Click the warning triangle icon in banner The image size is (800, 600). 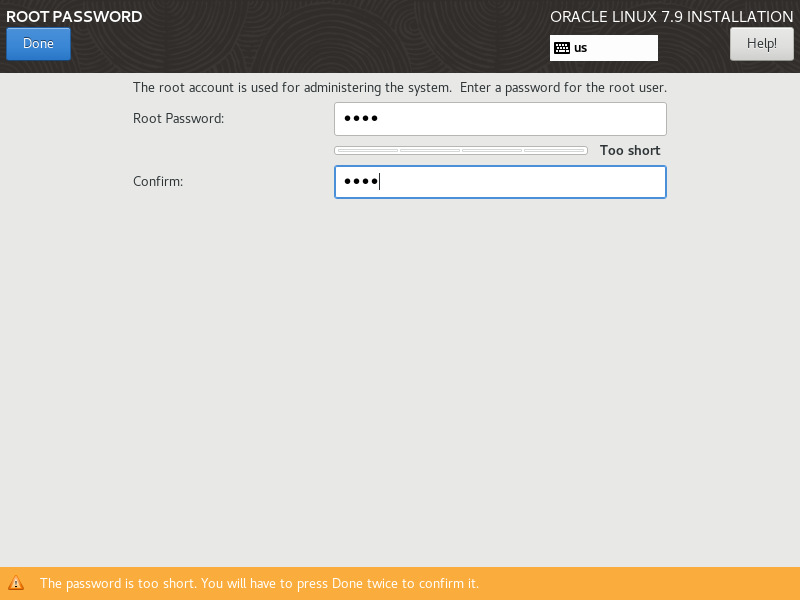click(x=16, y=583)
